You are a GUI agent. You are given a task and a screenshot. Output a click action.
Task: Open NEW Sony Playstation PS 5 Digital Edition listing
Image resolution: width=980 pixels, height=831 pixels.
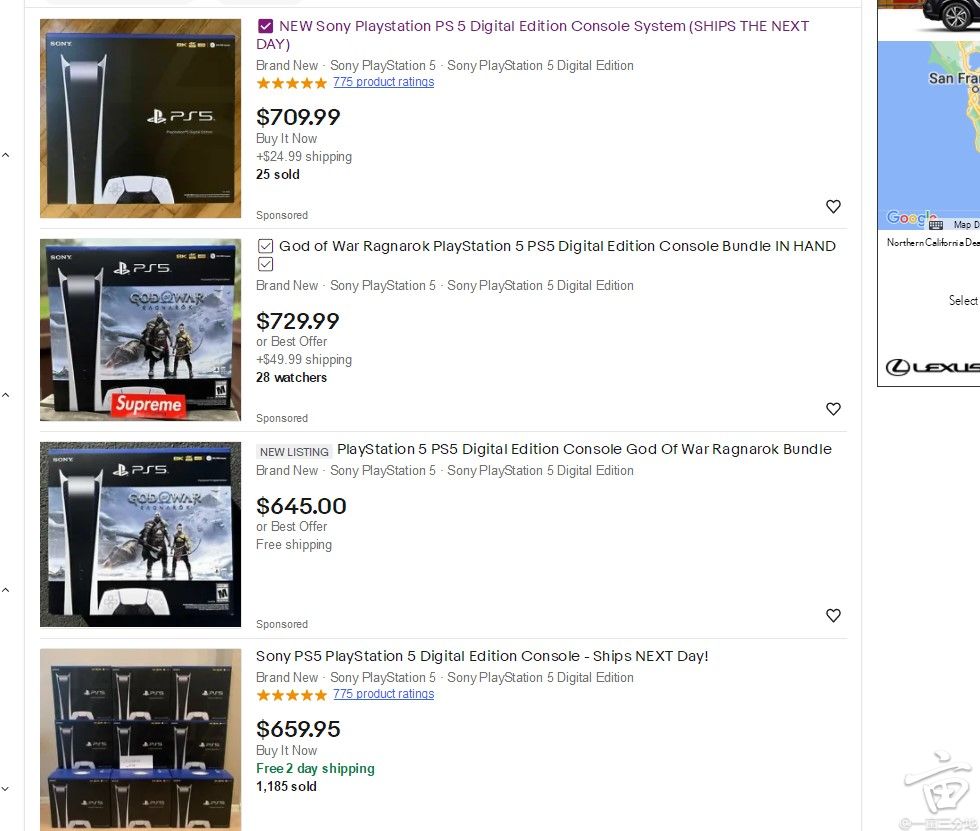coord(532,35)
